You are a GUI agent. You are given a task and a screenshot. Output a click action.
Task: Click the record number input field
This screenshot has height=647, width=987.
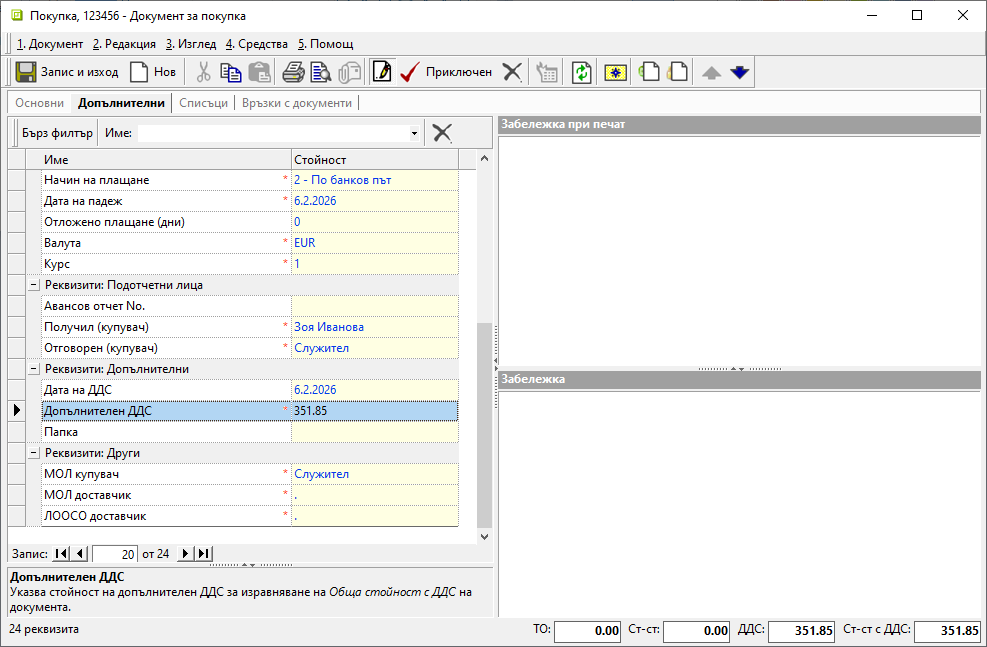click(x=114, y=554)
